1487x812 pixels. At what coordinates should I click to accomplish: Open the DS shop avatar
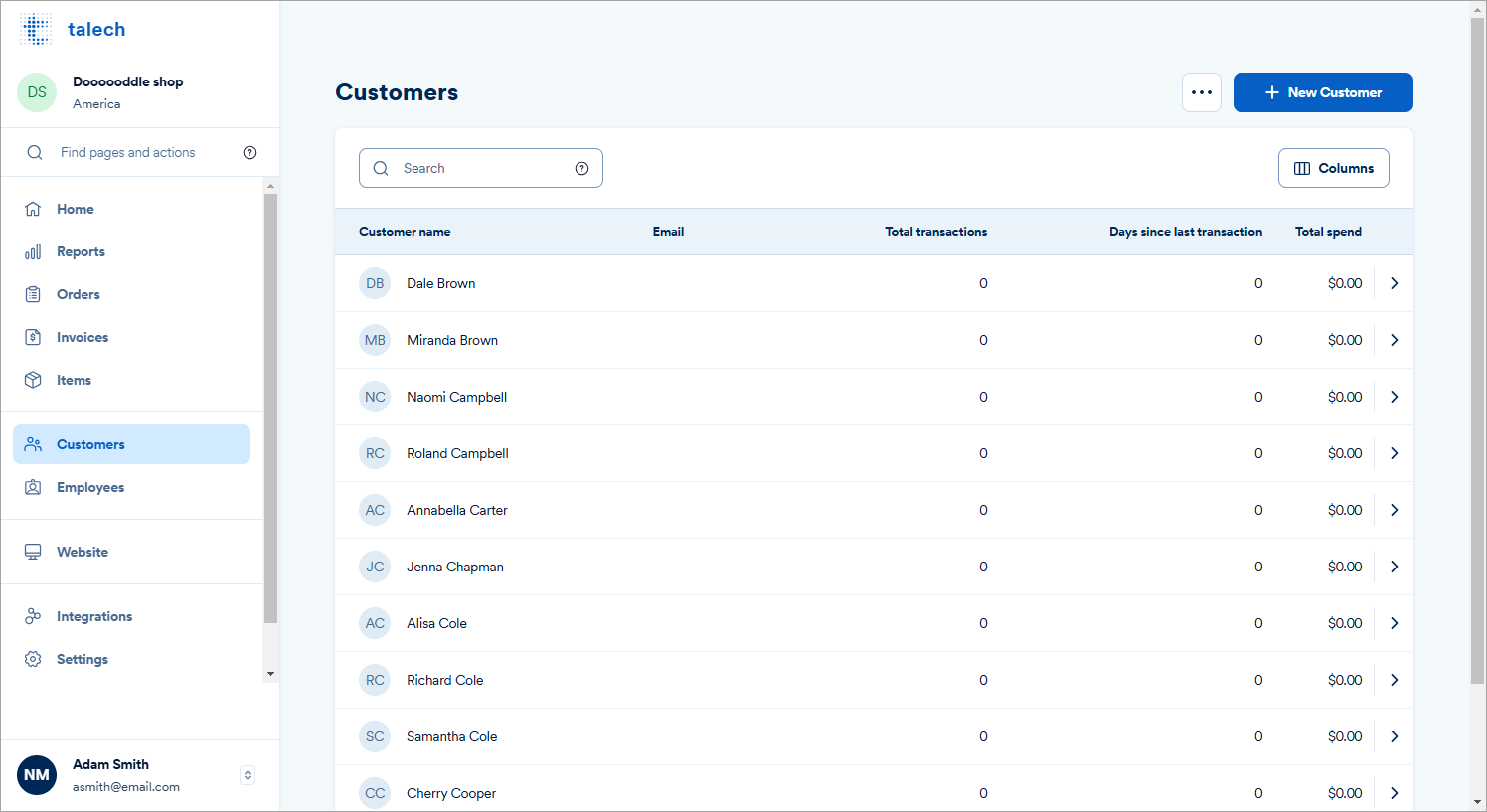tap(37, 92)
